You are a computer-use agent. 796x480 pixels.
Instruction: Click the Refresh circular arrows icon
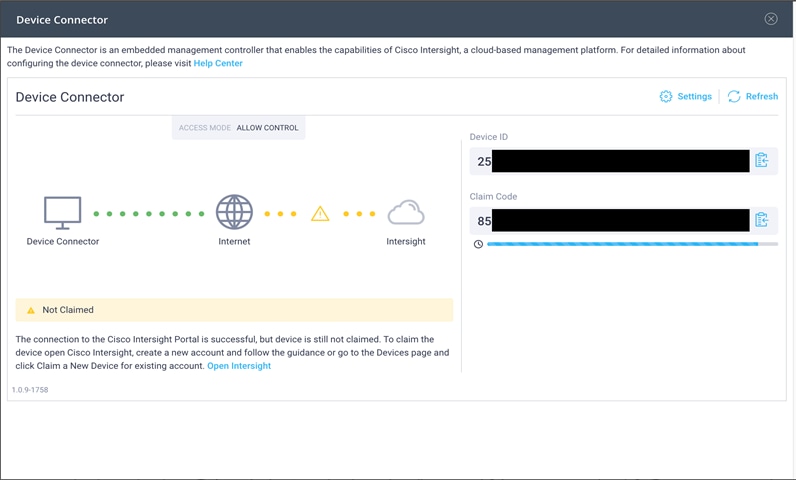(x=734, y=96)
